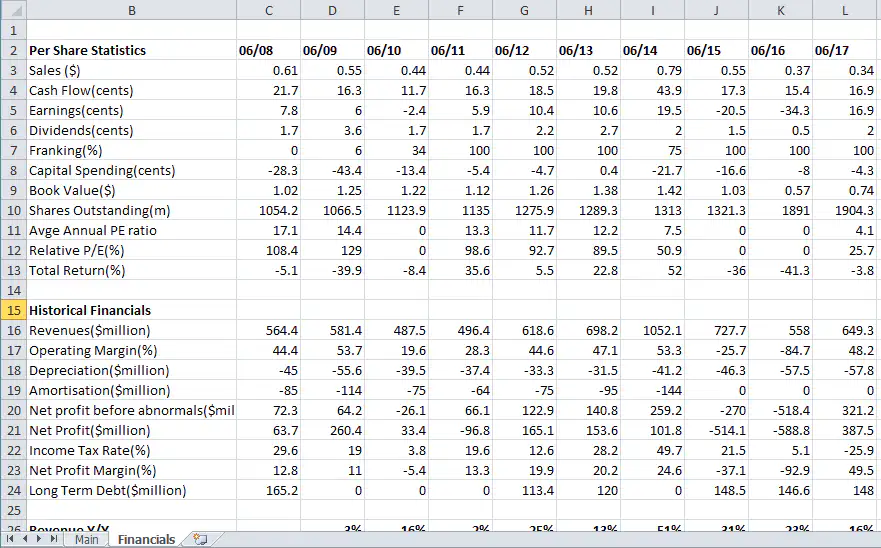Click the Per Share Statistics cell

(88, 50)
